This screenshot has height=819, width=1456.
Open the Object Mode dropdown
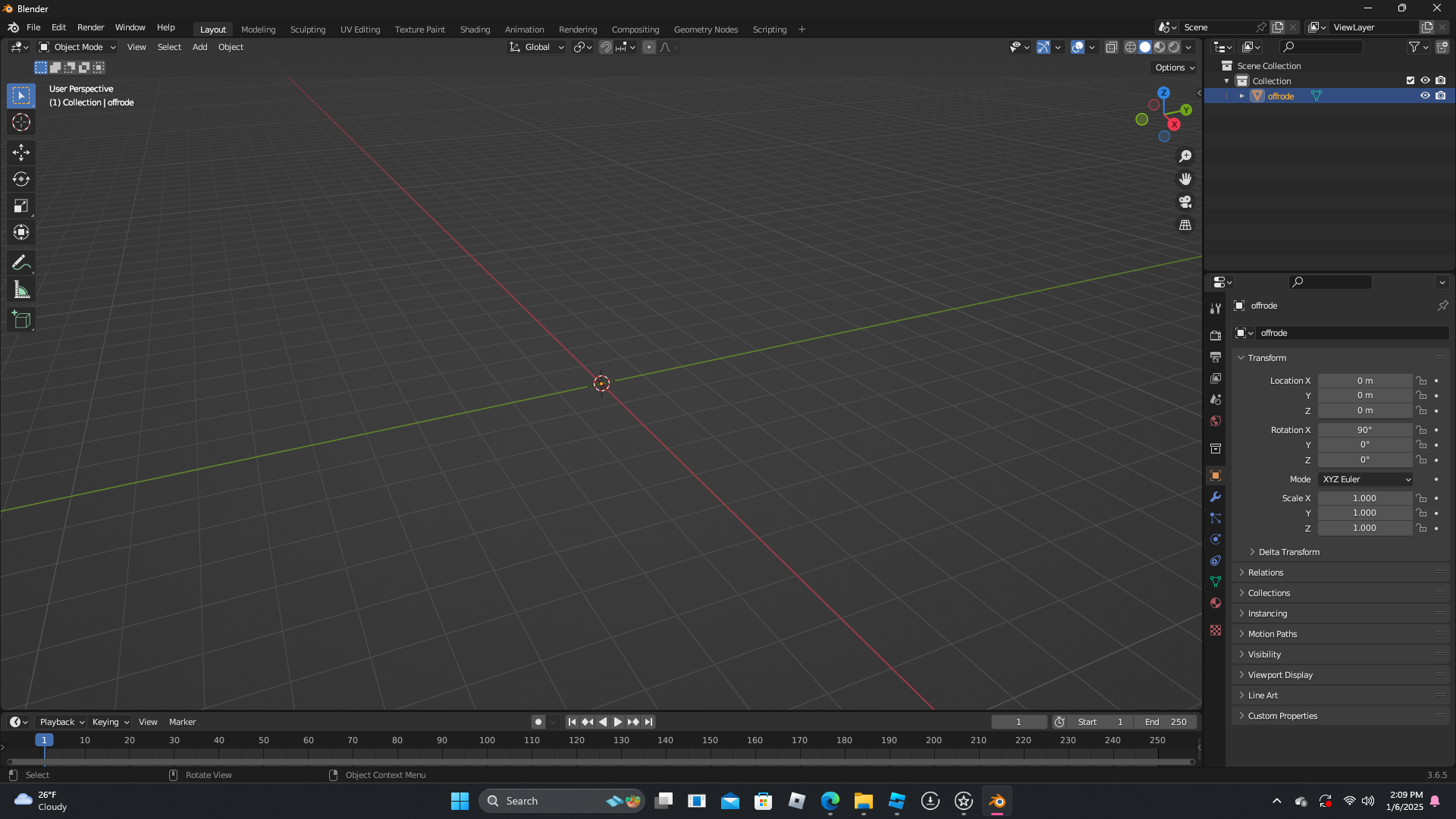pos(77,47)
